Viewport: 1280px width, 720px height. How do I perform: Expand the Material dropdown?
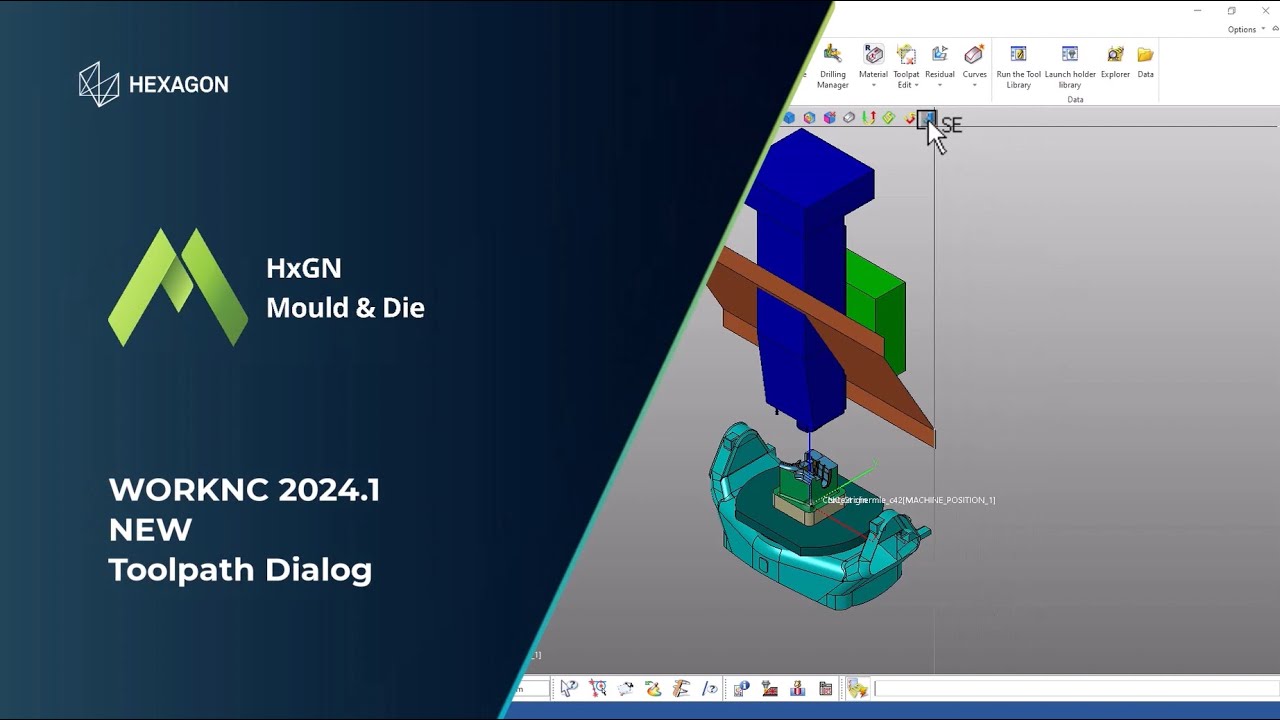point(873,66)
